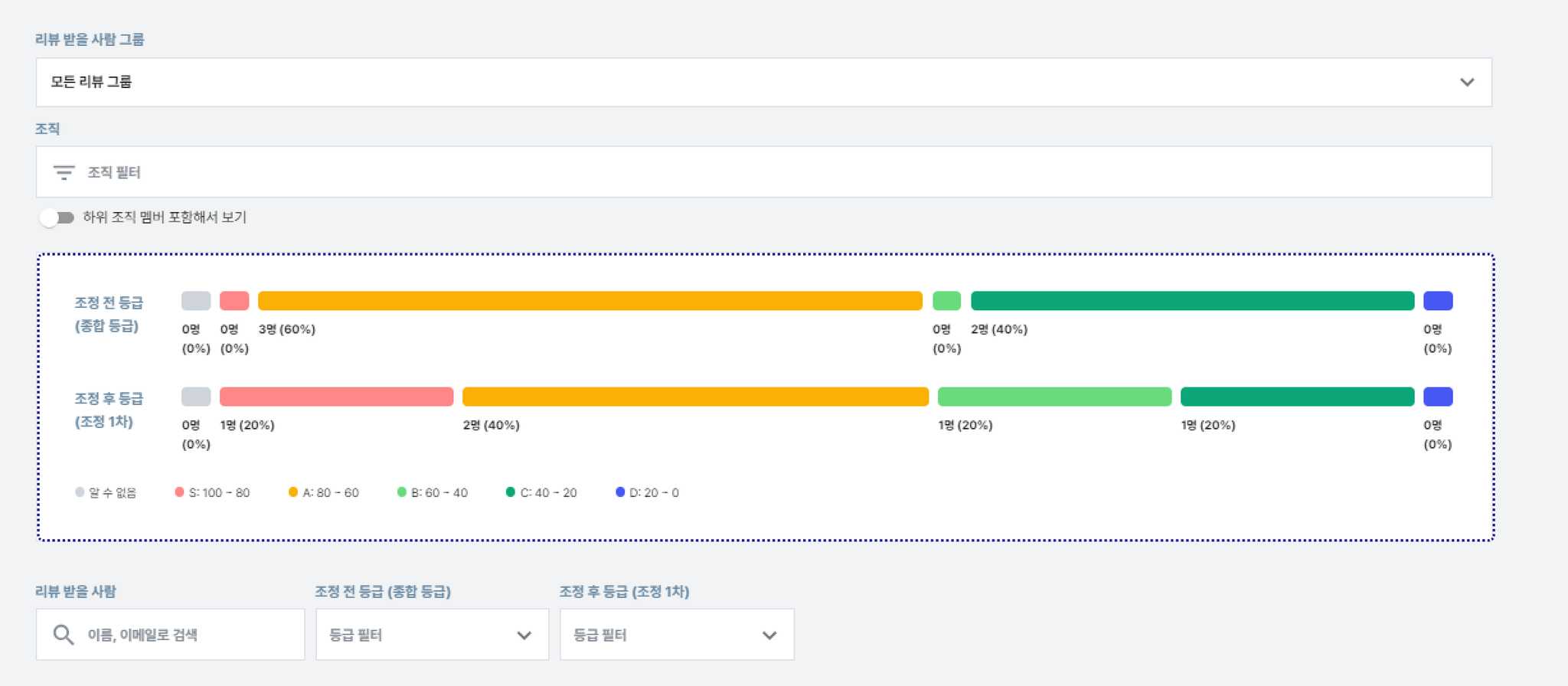The height and width of the screenshot is (686, 1568).
Task: Click the small pink S bar in 조정 전 등급 row
Action: 234,301
